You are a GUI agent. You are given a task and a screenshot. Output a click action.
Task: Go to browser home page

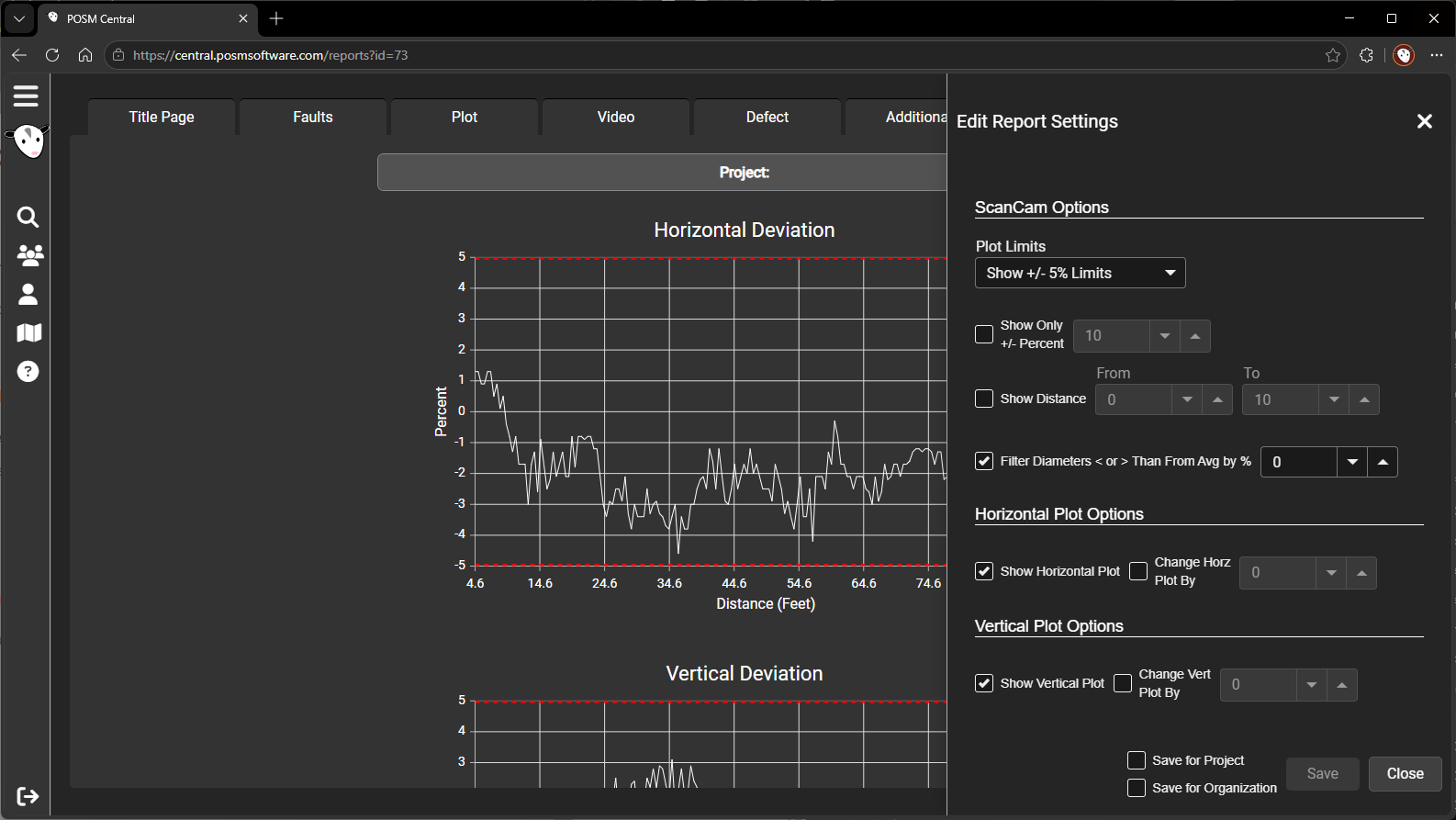[x=85, y=55]
